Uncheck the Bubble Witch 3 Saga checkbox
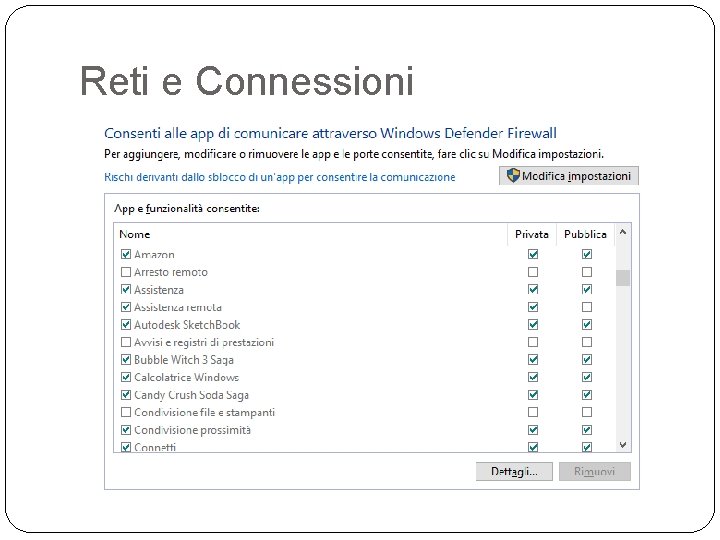 tap(126, 360)
